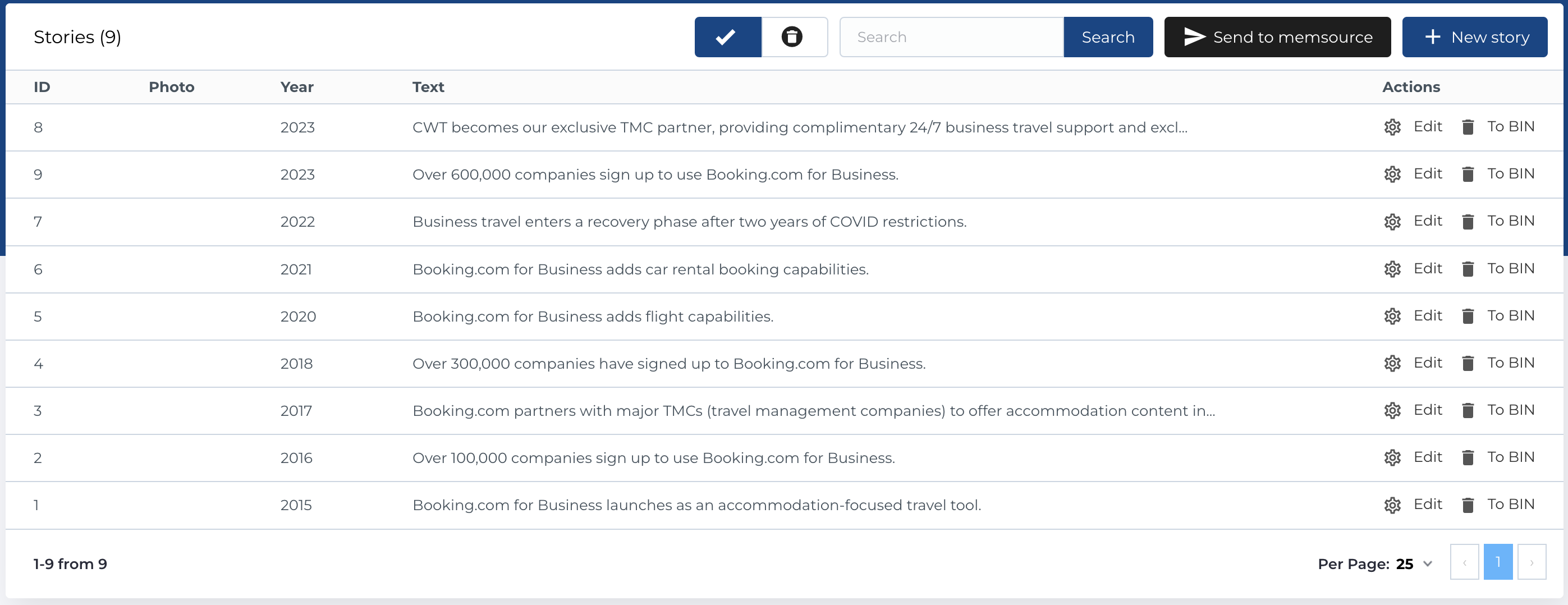
Task: Click the trash icon for 2018 story
Action: [x=1468, y=363]
